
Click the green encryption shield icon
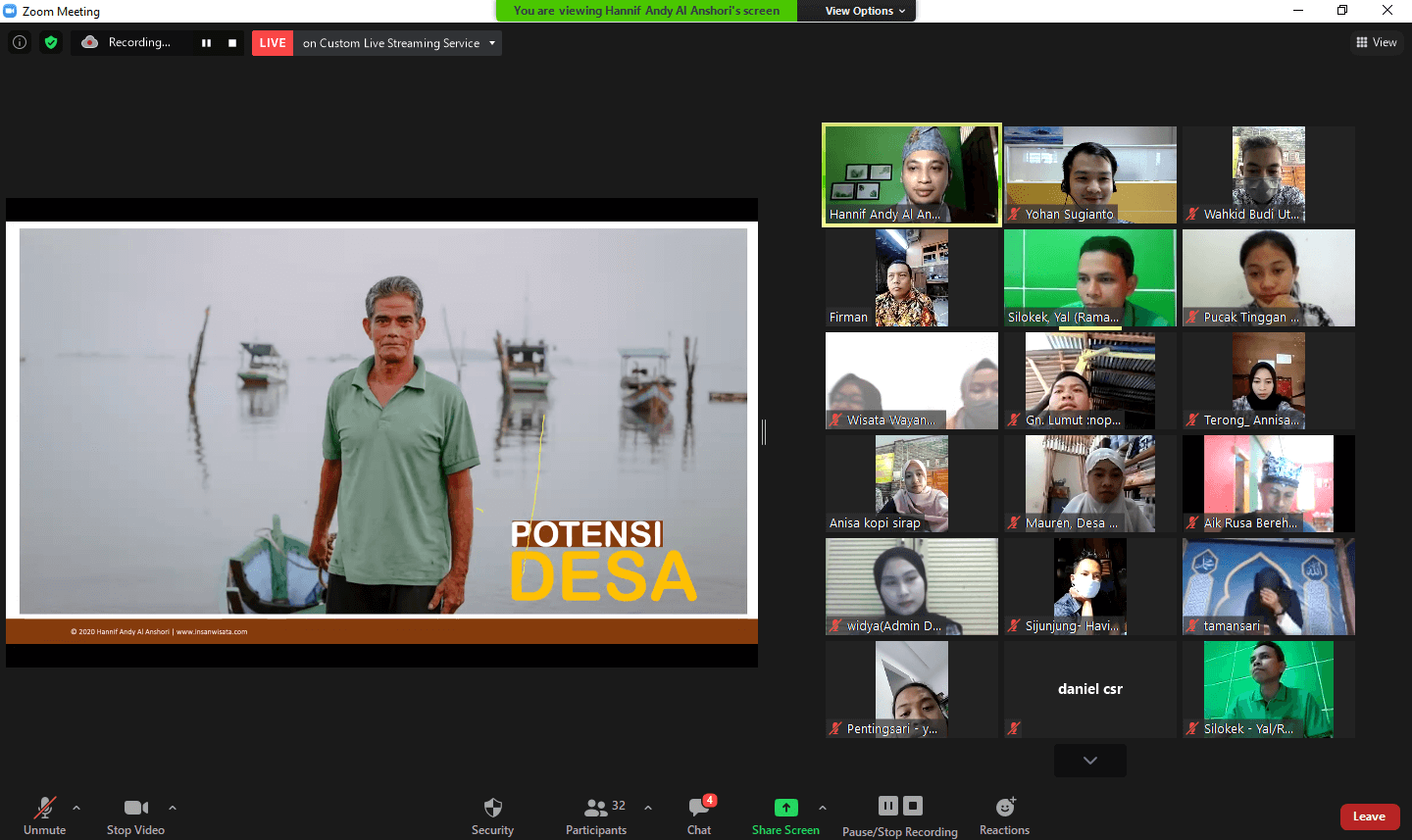coord(51,42)
